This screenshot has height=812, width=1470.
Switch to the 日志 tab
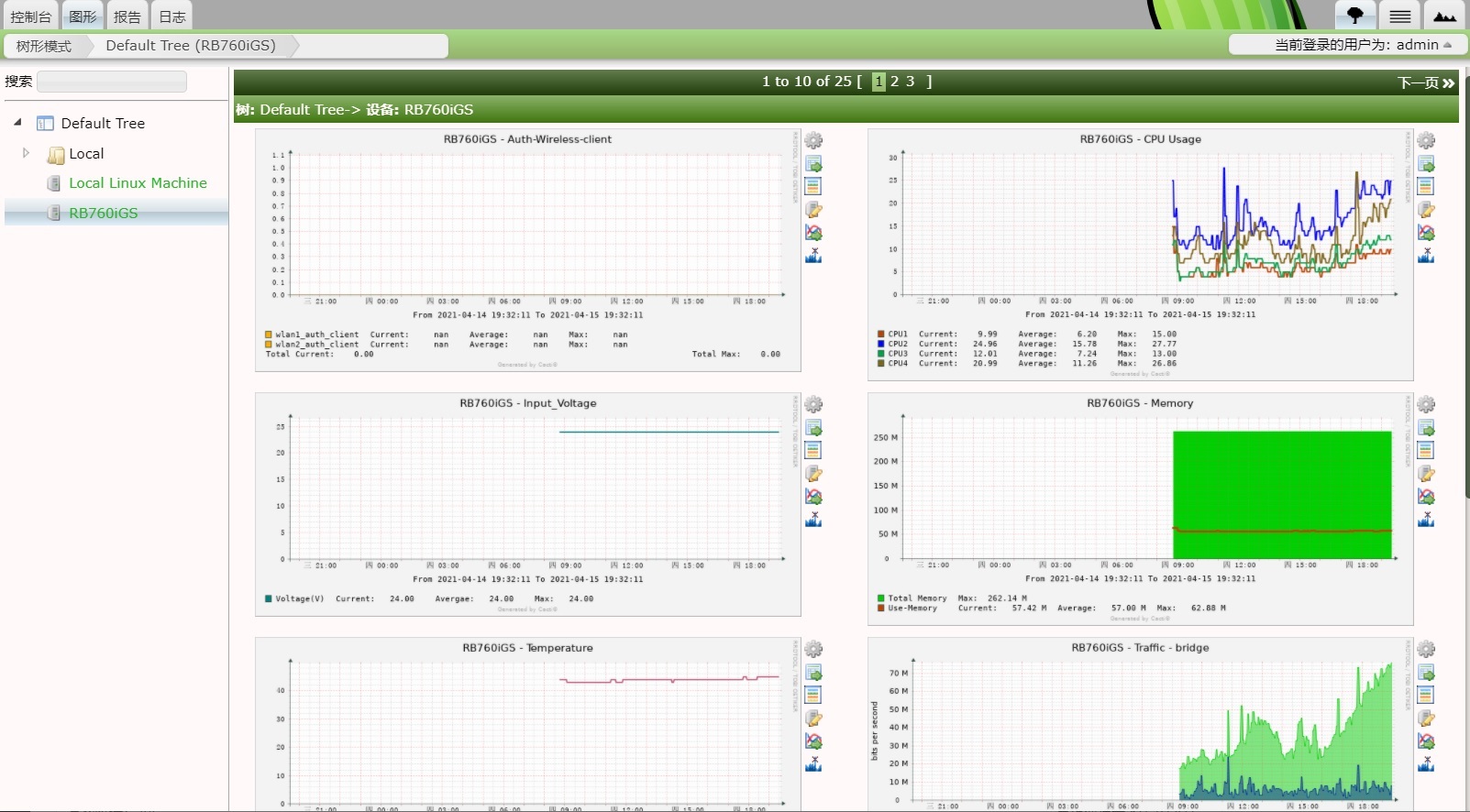click(172, 16)
